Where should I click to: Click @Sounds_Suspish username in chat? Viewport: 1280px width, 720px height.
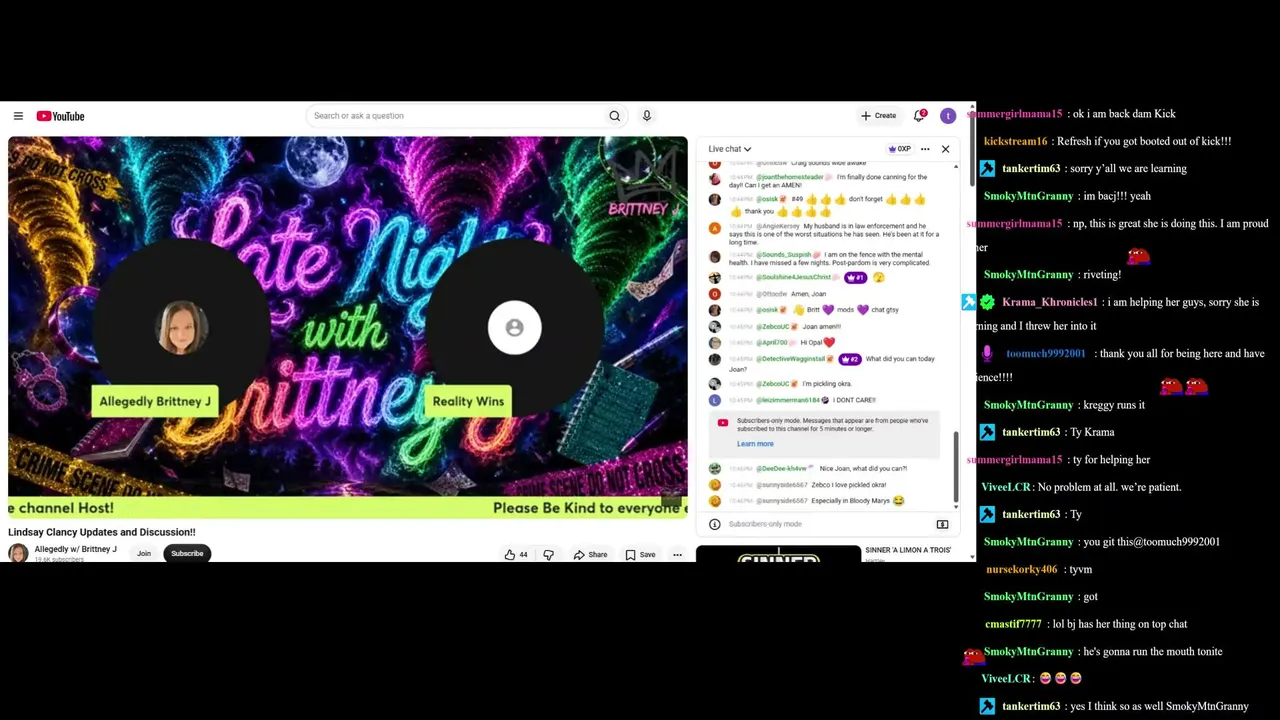coord(784,255)
